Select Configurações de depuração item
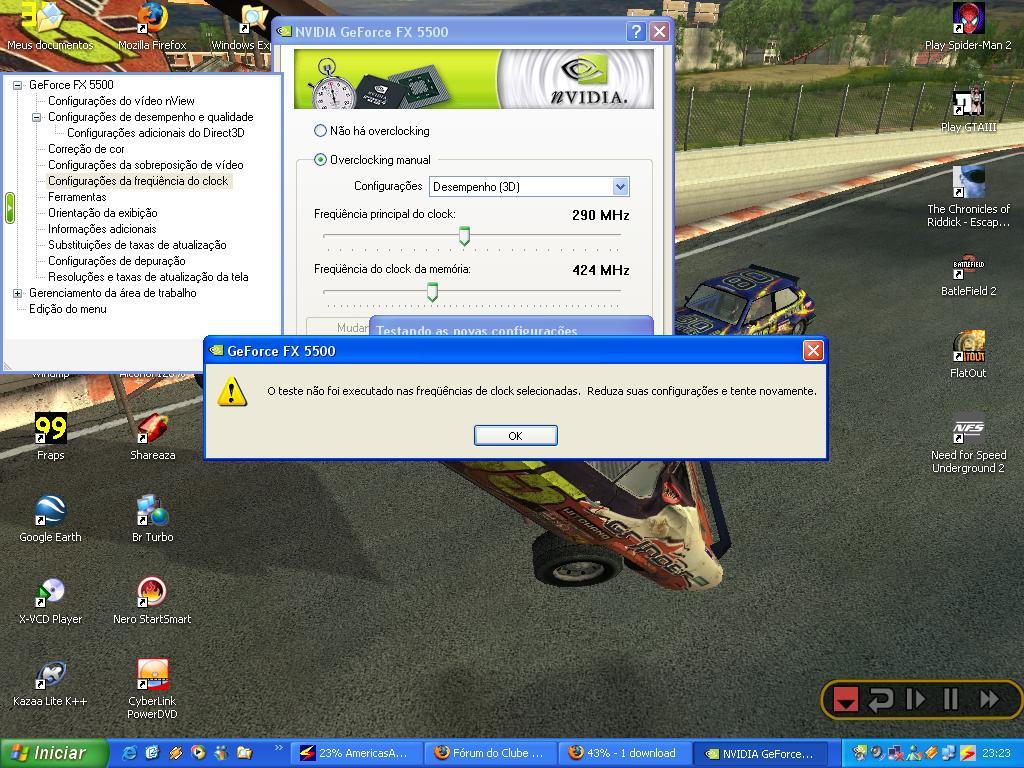Image resolution: width=1024 pixels, height=768 pixels. [x=117, y=261]
